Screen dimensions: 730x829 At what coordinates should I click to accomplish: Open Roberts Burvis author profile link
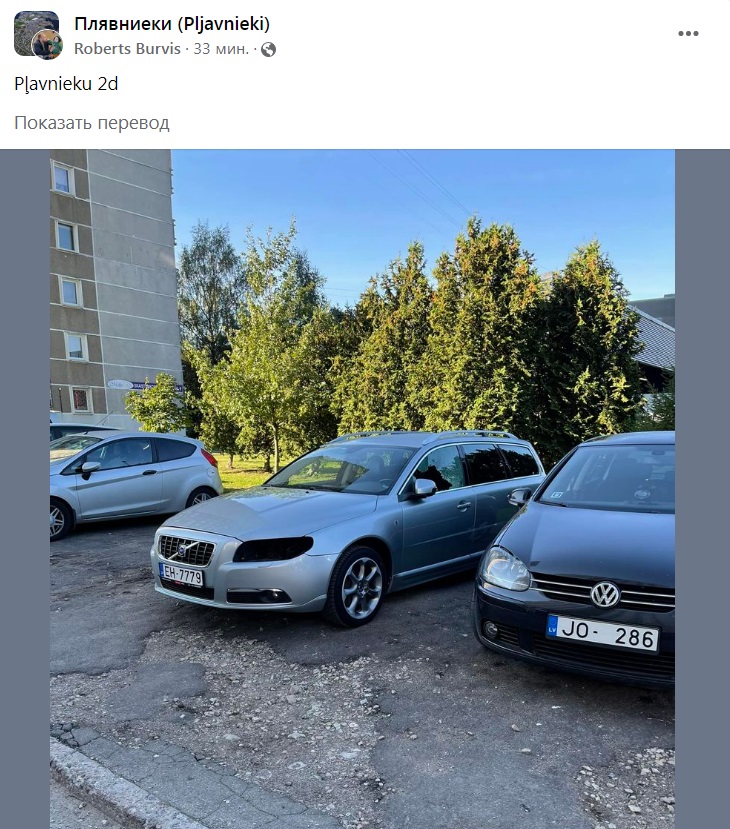tap(127, 49)
